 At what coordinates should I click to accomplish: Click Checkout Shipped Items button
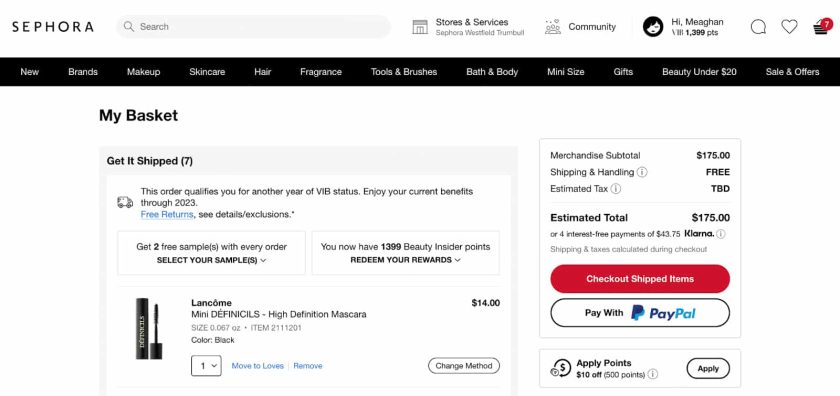click(640, 279)
